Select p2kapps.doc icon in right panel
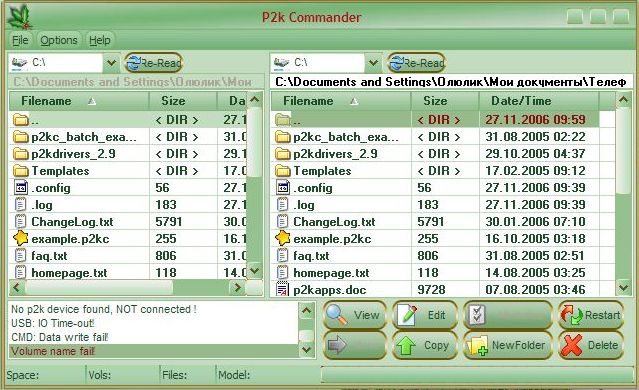The height and width of the screenshot is (390, 639). click(x=282, y=289)
